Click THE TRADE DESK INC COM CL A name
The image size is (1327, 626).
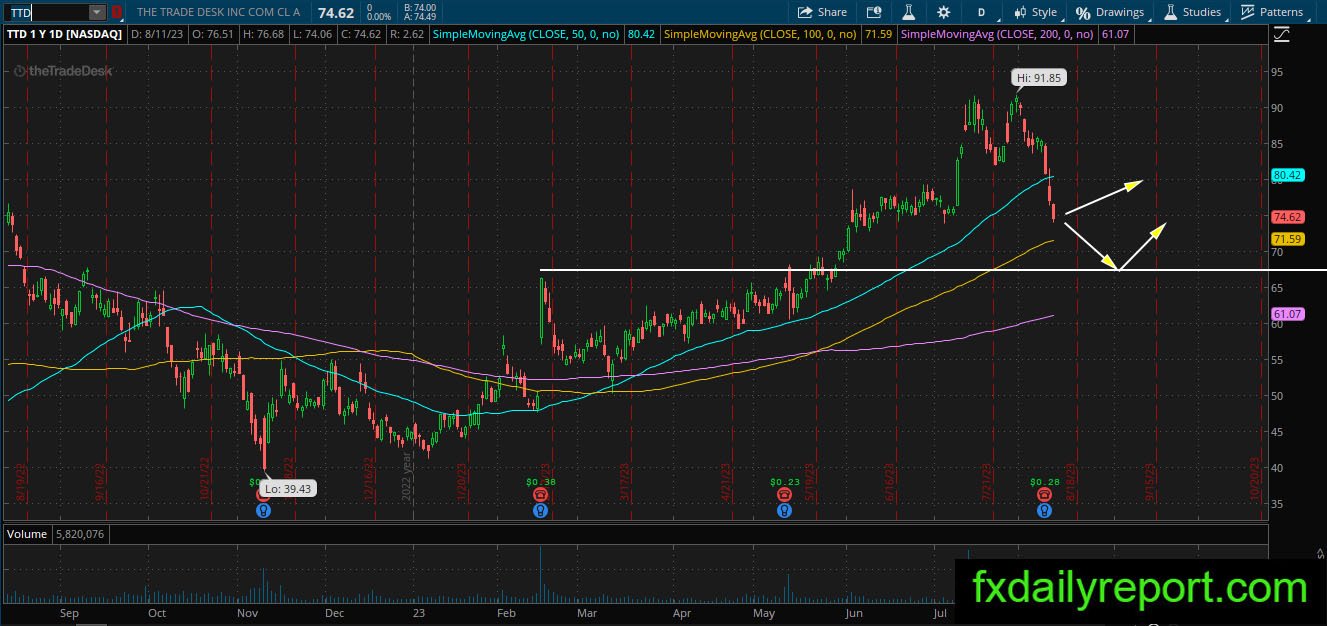tap(218, 12)
